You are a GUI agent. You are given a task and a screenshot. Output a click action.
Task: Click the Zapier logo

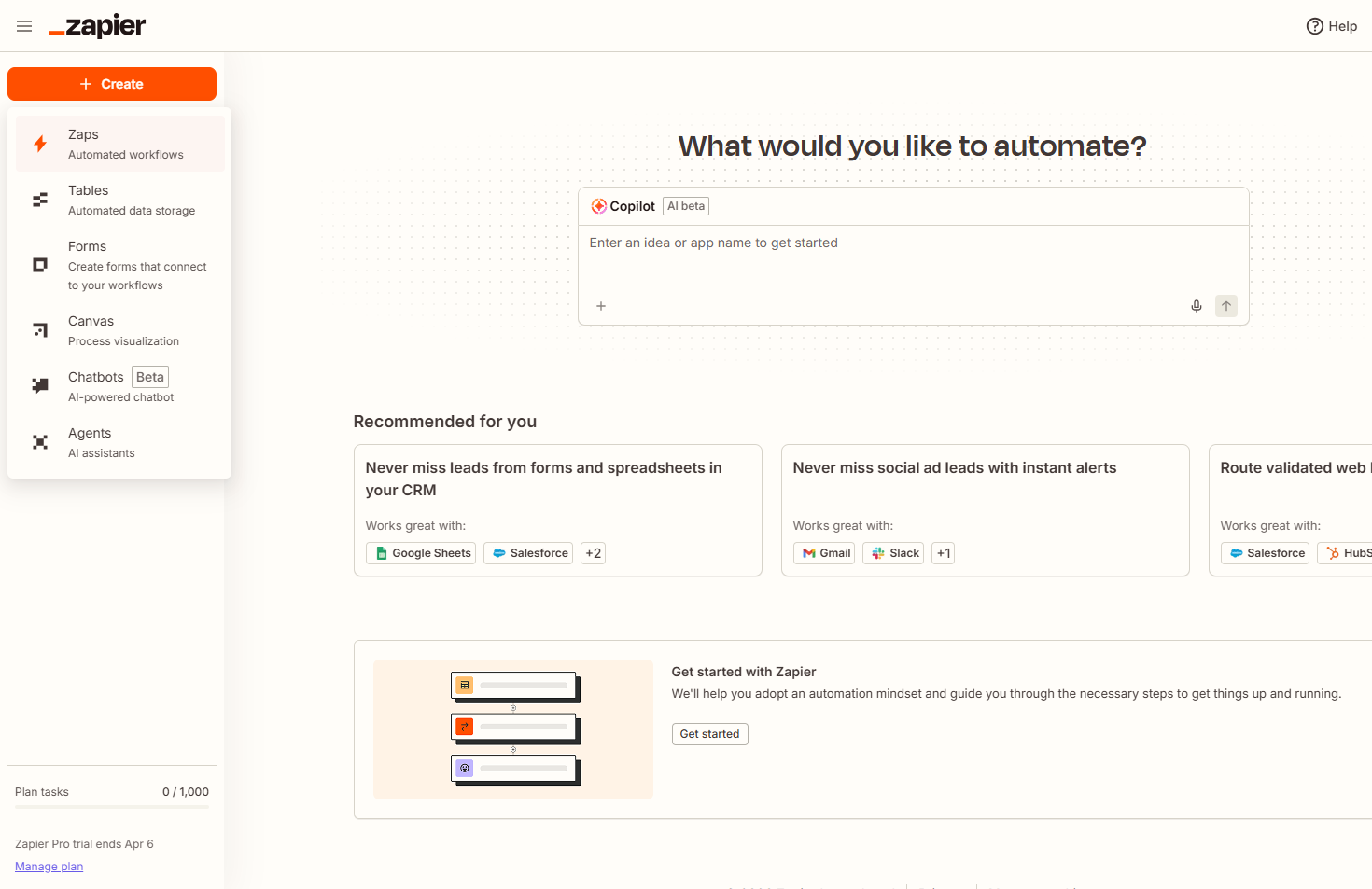[98, 26]
